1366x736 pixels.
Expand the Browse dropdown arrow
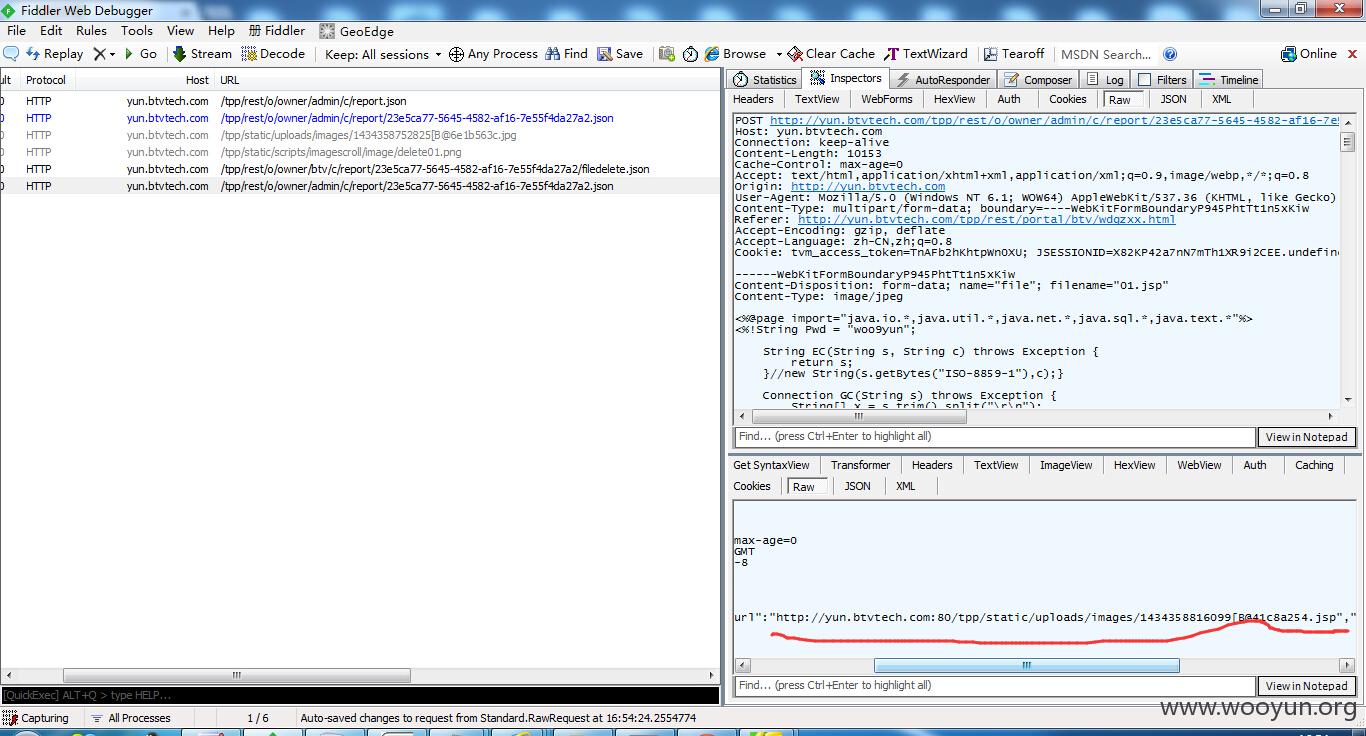click(x=778, y=54)
